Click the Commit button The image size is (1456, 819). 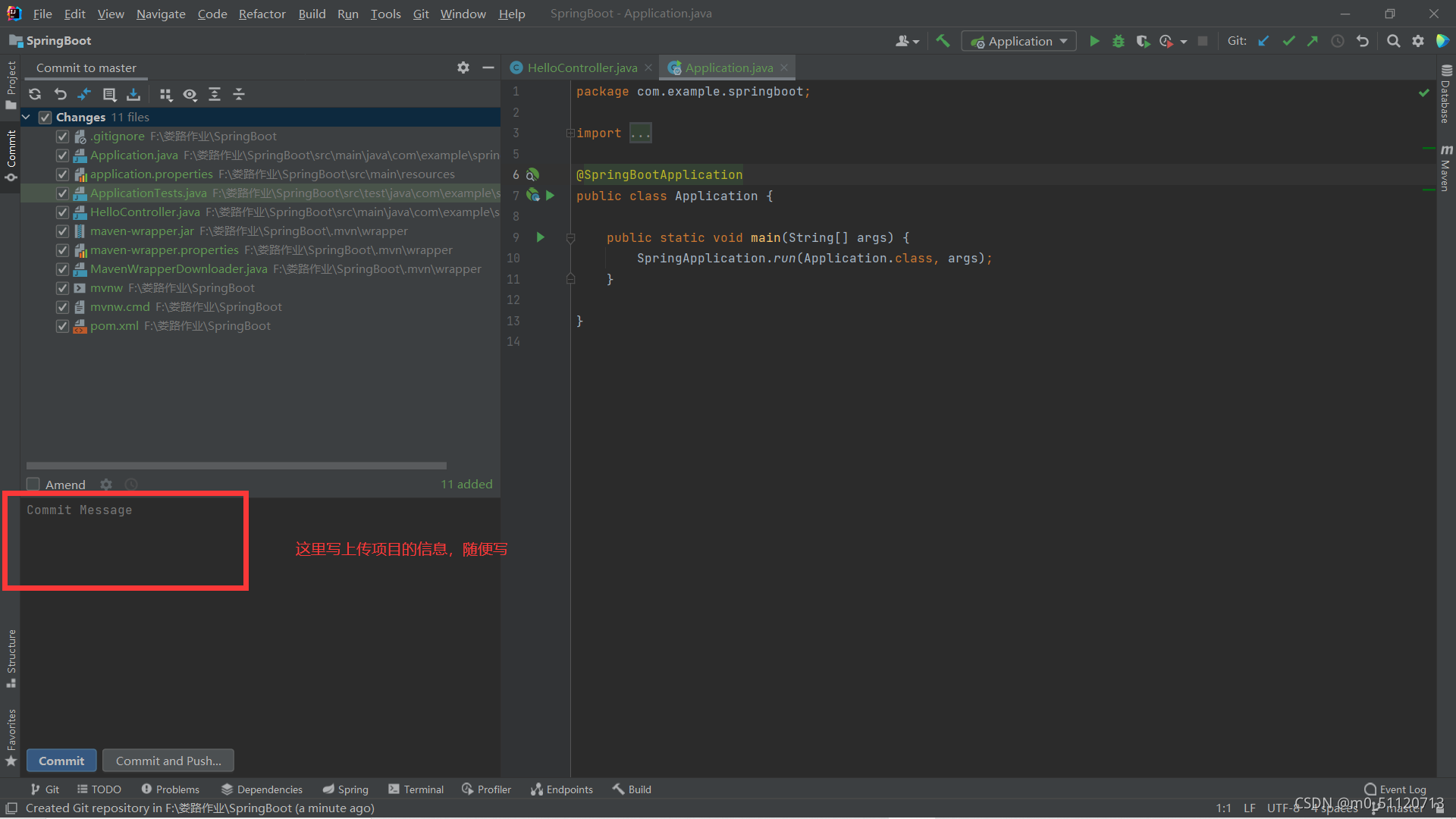pyautogui.click(x=61, y=761)
